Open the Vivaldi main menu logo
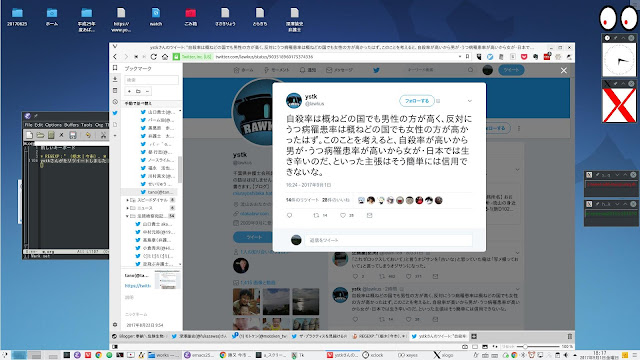The height and width of the screenshot is (360, 640). click(115, 47)
